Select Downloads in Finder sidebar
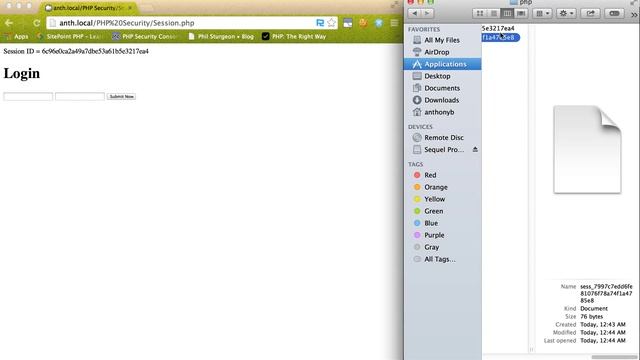The image size is (640, 360). coord(442,100)
